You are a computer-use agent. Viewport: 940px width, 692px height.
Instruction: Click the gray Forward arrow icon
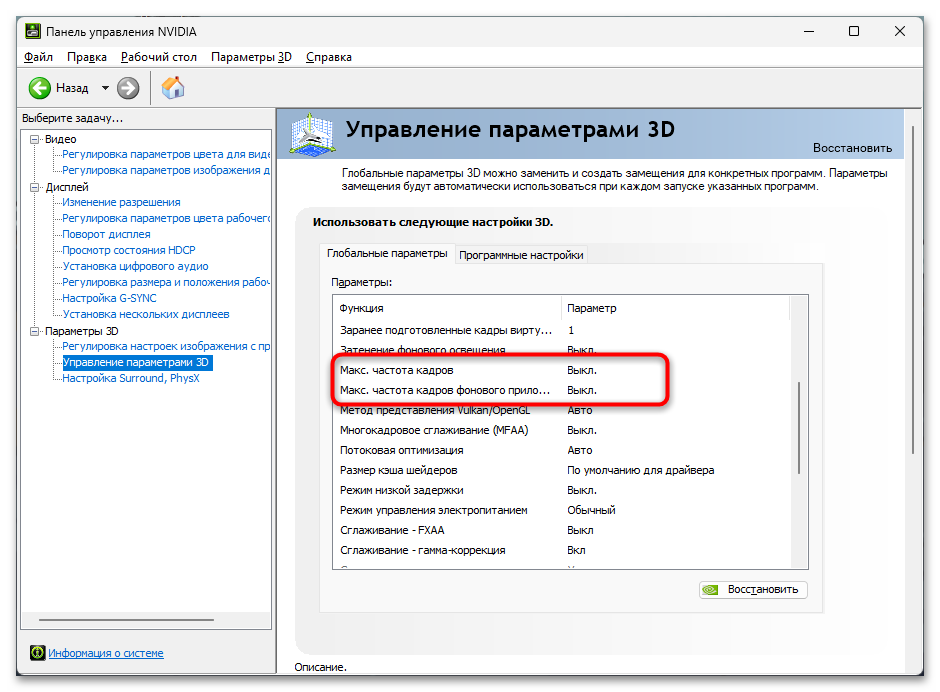(128, 88)
